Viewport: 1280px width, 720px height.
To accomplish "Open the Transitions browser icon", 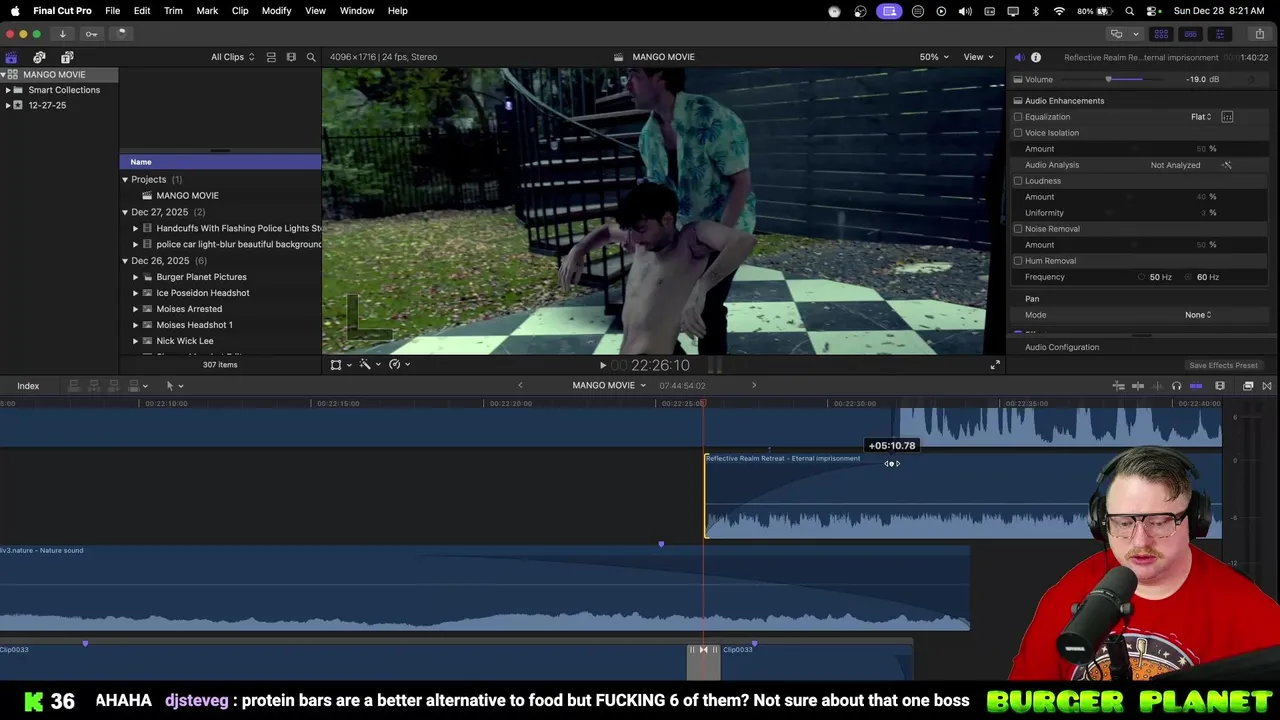I will coord(1267,386).
